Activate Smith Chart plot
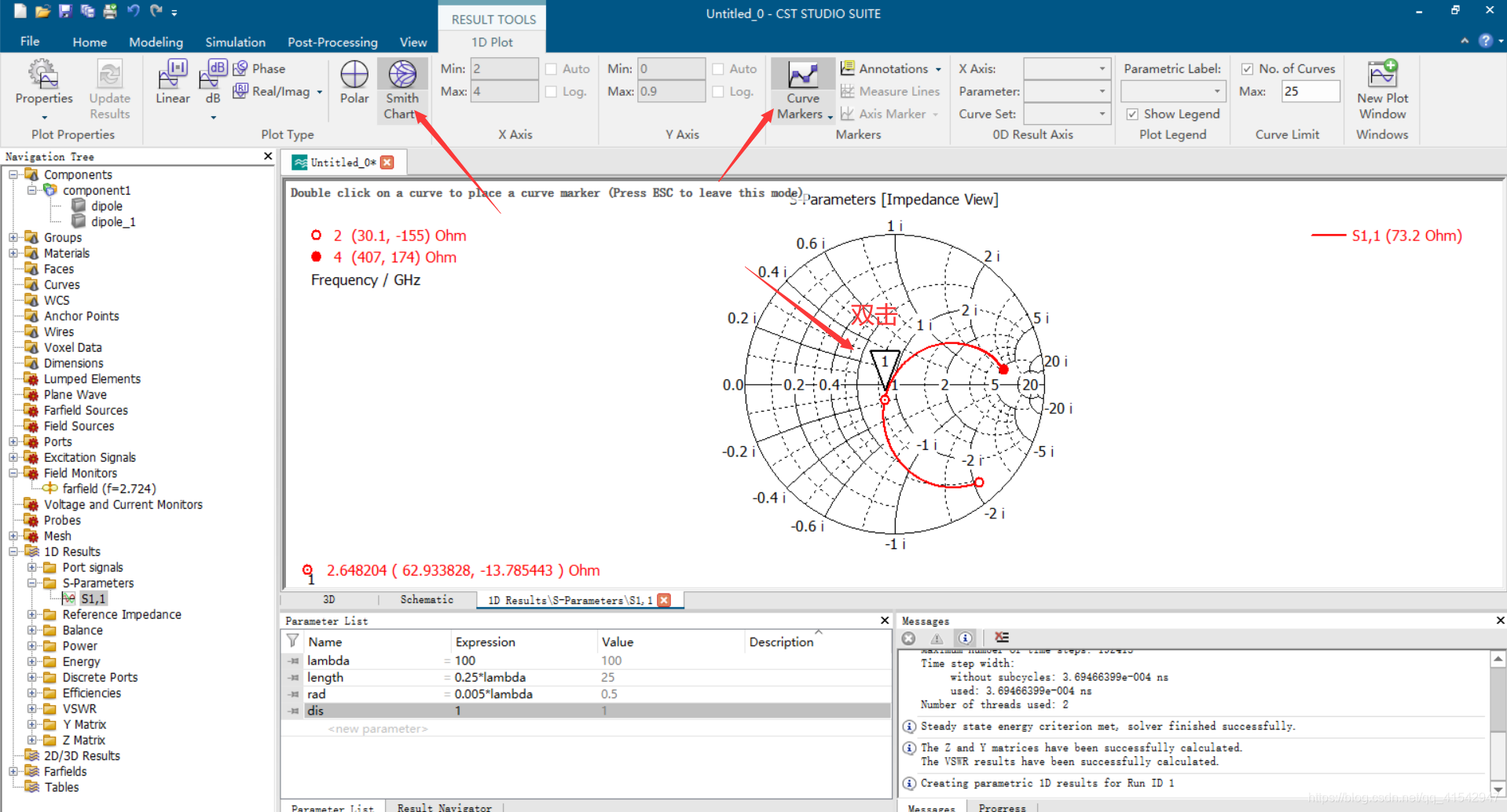This screenshot has width=1507, height=812. click(x=402, y=89)
